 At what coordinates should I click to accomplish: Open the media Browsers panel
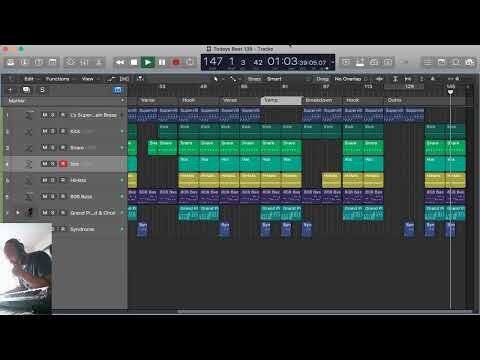[x=469, y=62]
